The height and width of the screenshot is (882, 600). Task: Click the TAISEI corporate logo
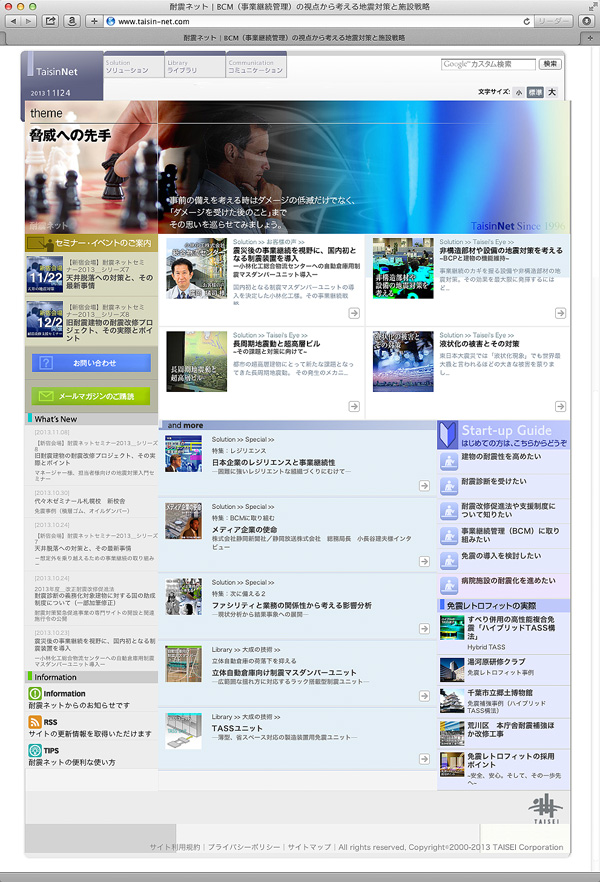point(545,809)
